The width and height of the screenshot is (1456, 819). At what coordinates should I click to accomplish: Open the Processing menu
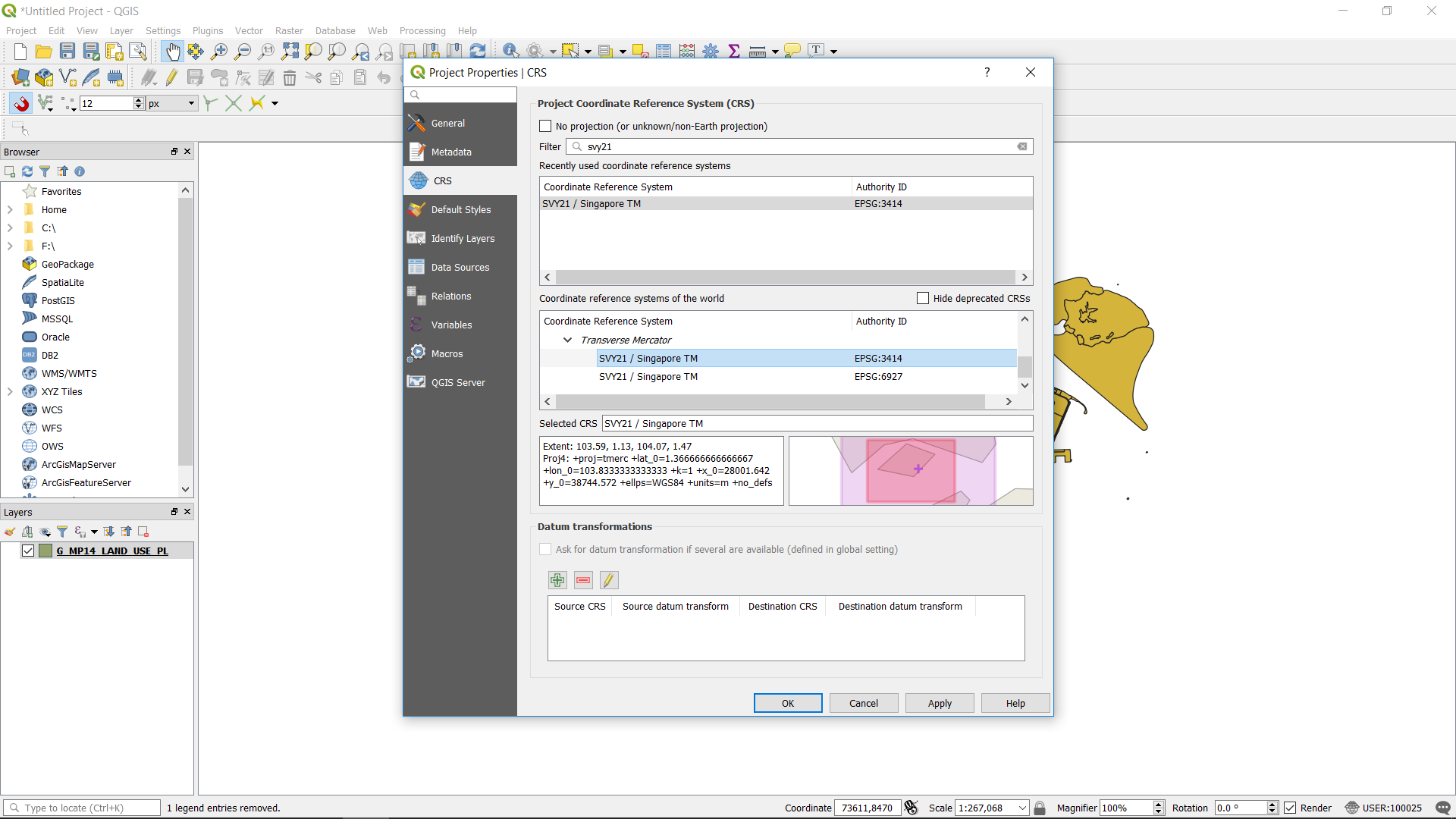point(422,30)
